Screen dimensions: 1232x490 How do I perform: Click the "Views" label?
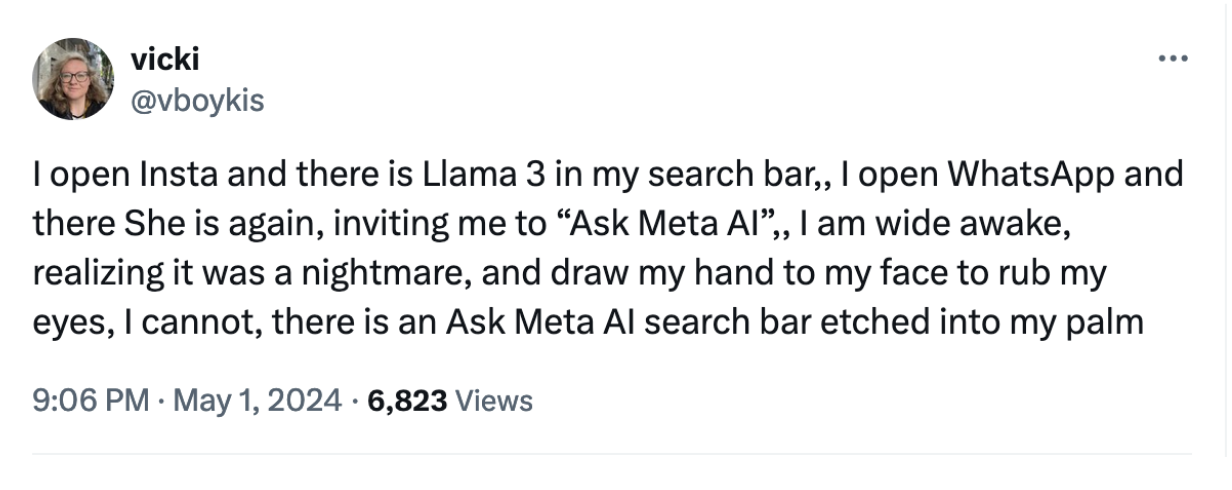pyautogui.click(x=494, y=401)
